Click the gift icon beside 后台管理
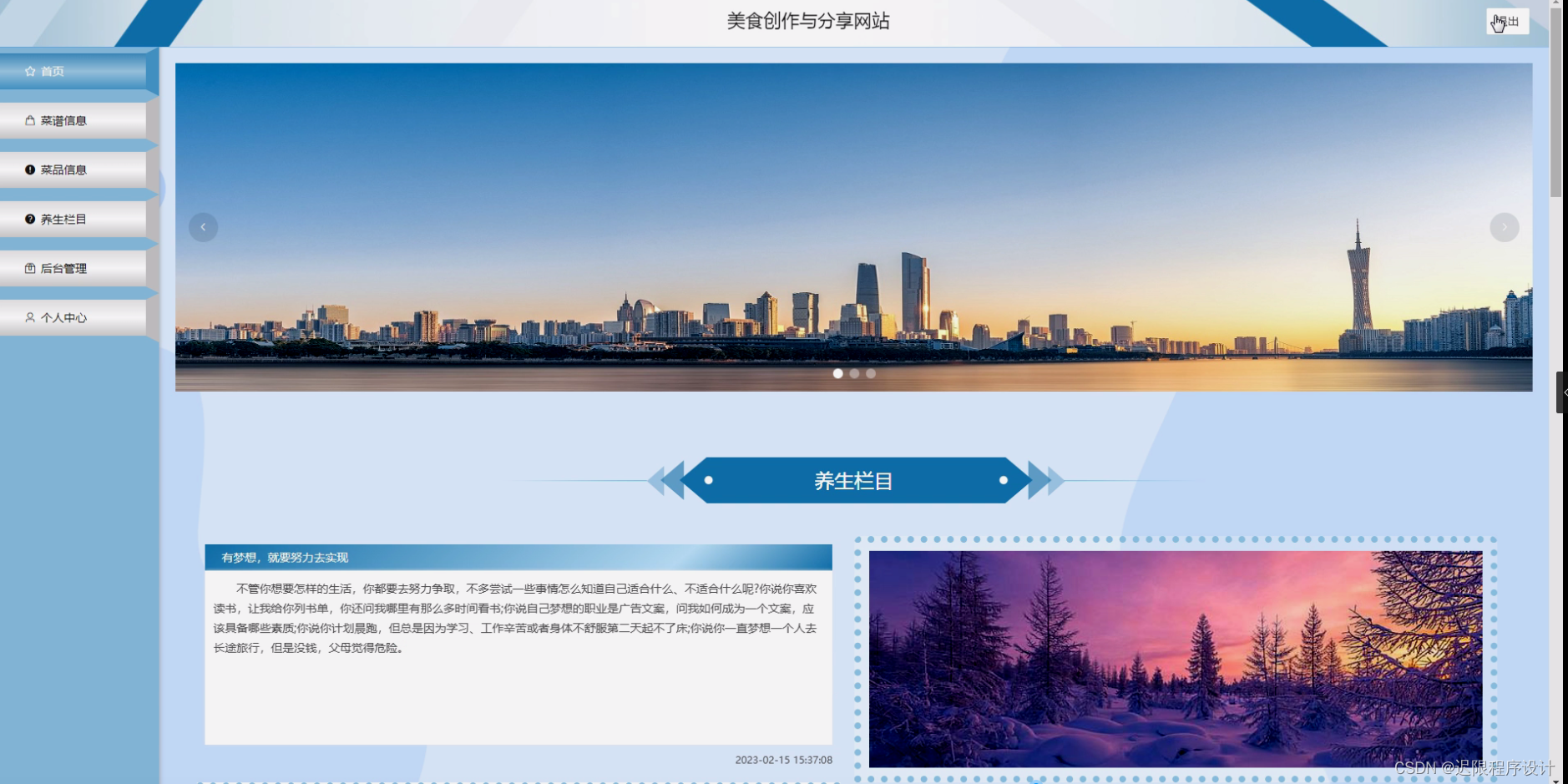The height and width of the screenshot is (784, 1568). (30, 268)
